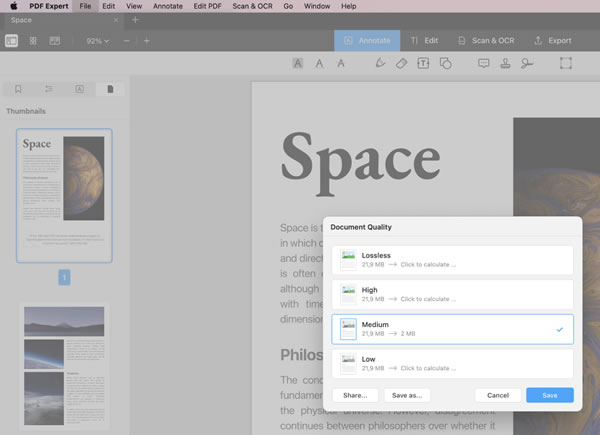The height and width of the screenshot is (435, 600).
Task: Toggle the sidebar view icon
Action: coord(11,41)
